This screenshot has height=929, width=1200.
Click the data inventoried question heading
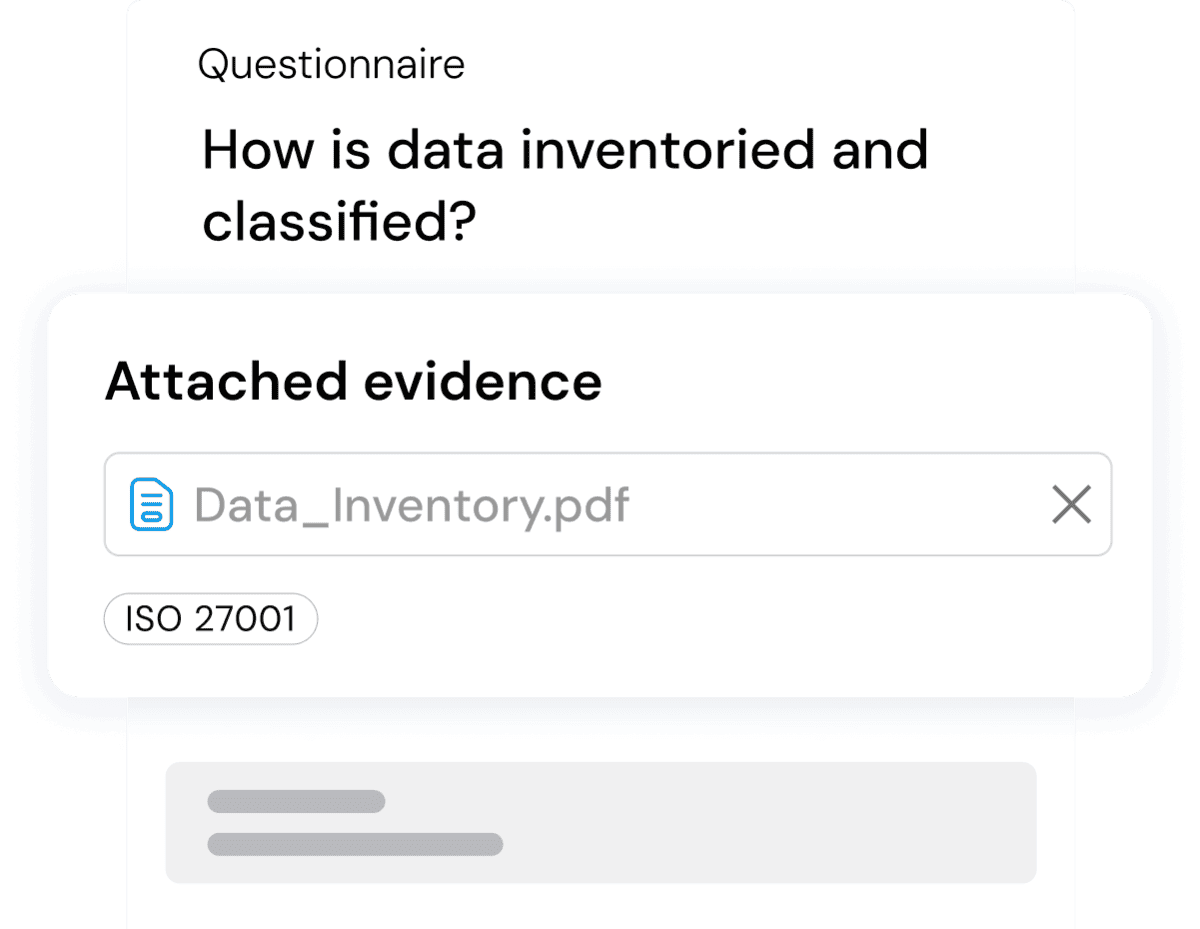565,187
